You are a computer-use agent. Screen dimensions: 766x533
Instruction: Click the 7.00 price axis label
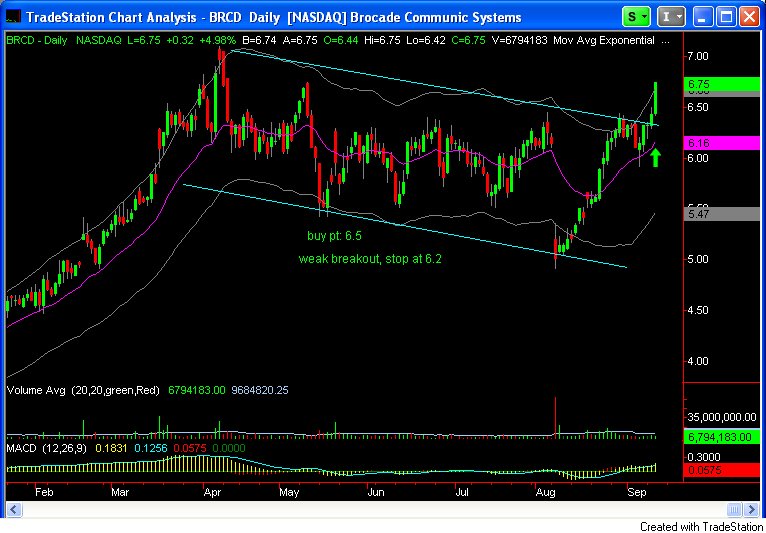click(x=699, y=57)
